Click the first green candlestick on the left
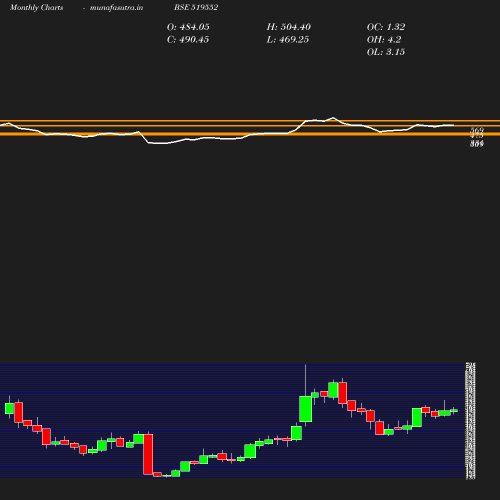 point(9,408)
